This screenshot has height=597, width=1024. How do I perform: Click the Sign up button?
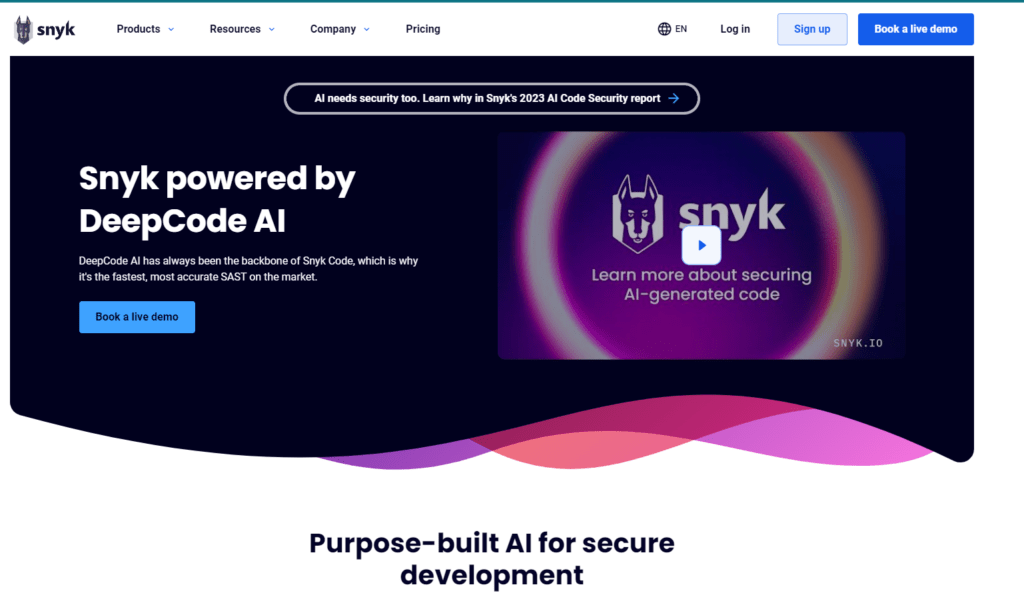pos(812,29)
